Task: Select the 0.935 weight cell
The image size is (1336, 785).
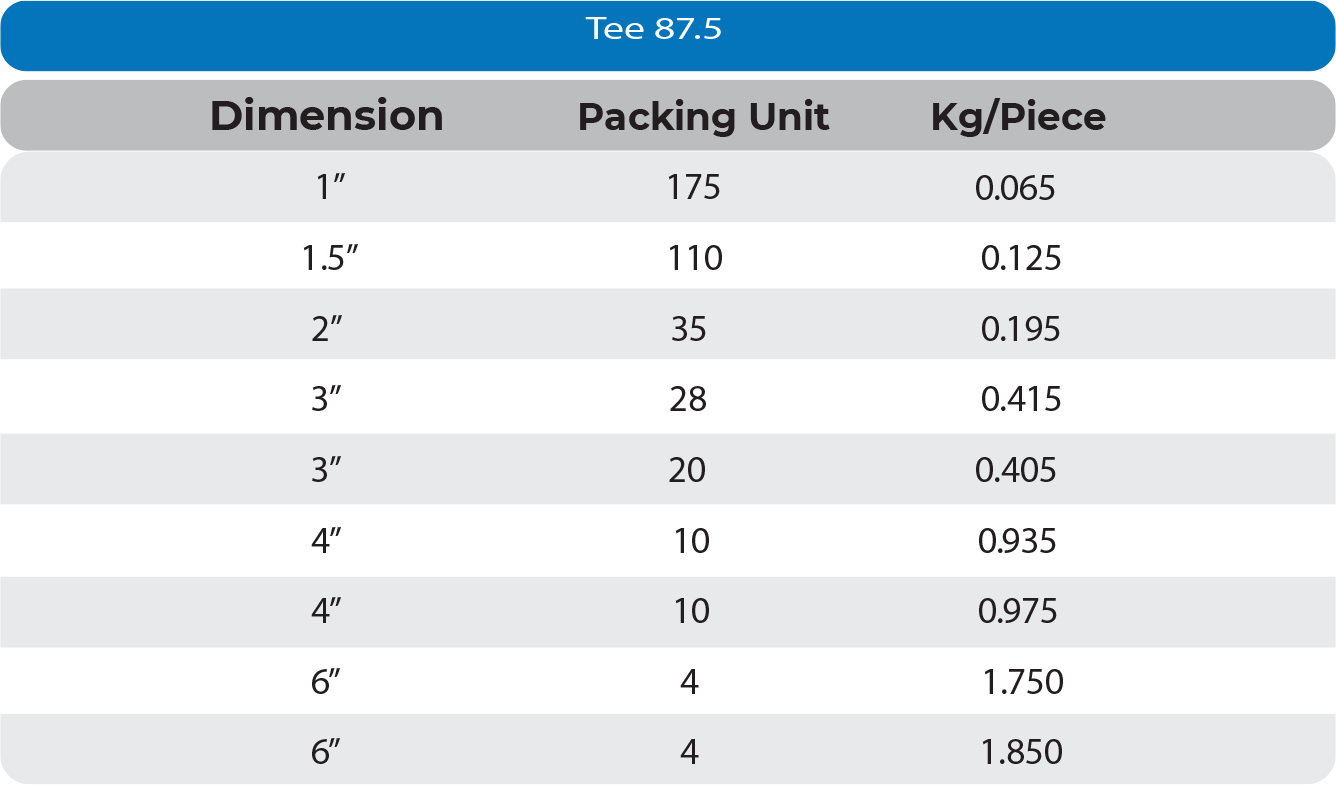Action: [1017, 541]
